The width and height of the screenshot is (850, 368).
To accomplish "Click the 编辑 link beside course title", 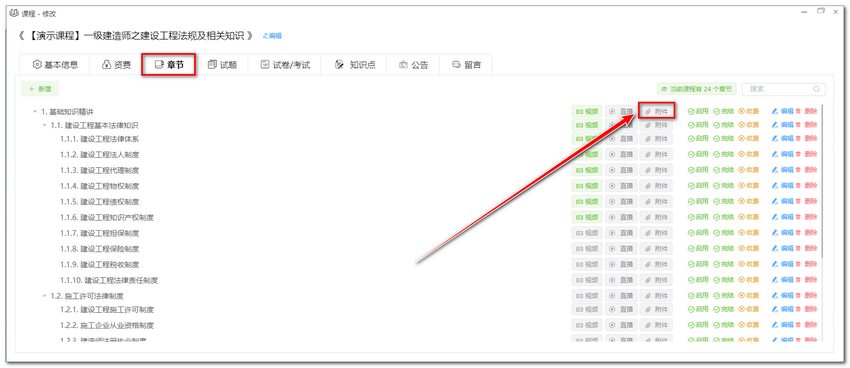I will click(272, 36).
